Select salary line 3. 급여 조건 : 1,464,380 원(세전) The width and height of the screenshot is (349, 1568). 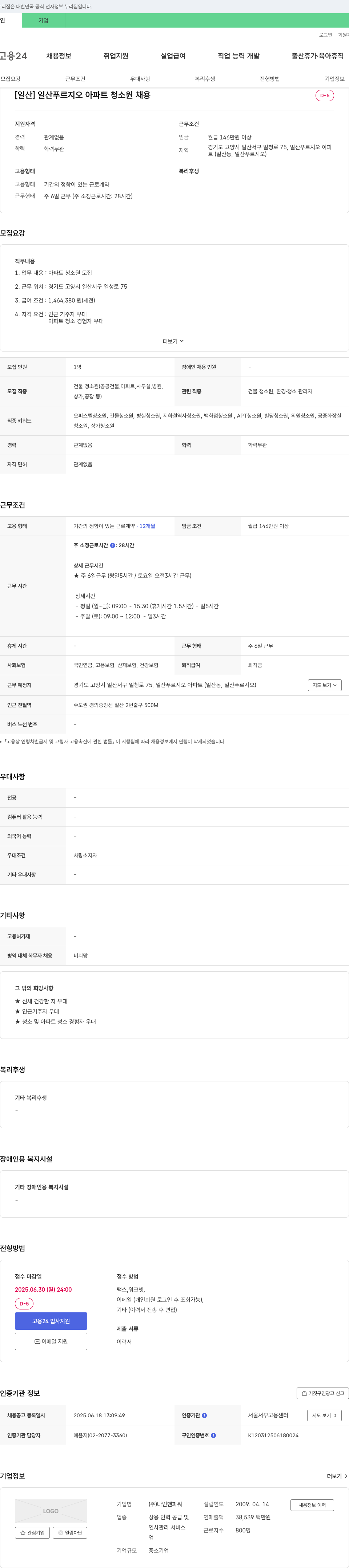coord(55,300)
